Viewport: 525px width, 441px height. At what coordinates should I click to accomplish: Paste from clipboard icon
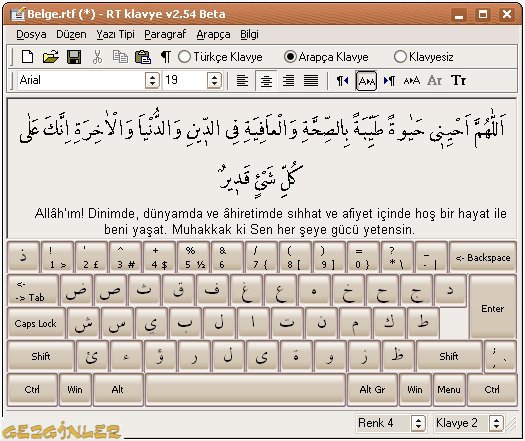point(143,57)
